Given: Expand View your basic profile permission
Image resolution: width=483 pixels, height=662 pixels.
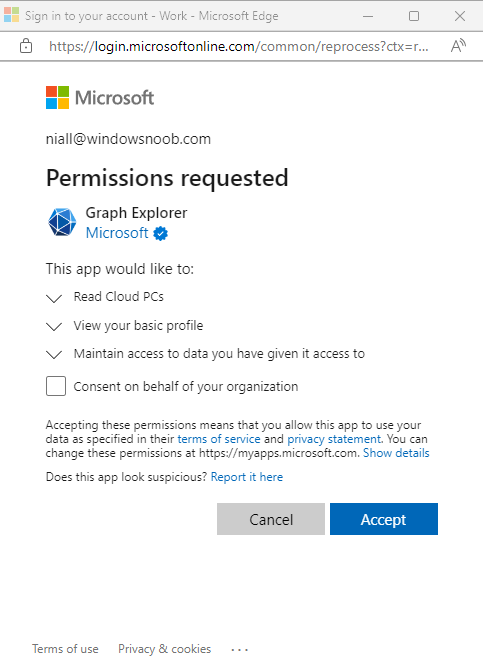Looking at the screenshot, I should click(54, 326).
